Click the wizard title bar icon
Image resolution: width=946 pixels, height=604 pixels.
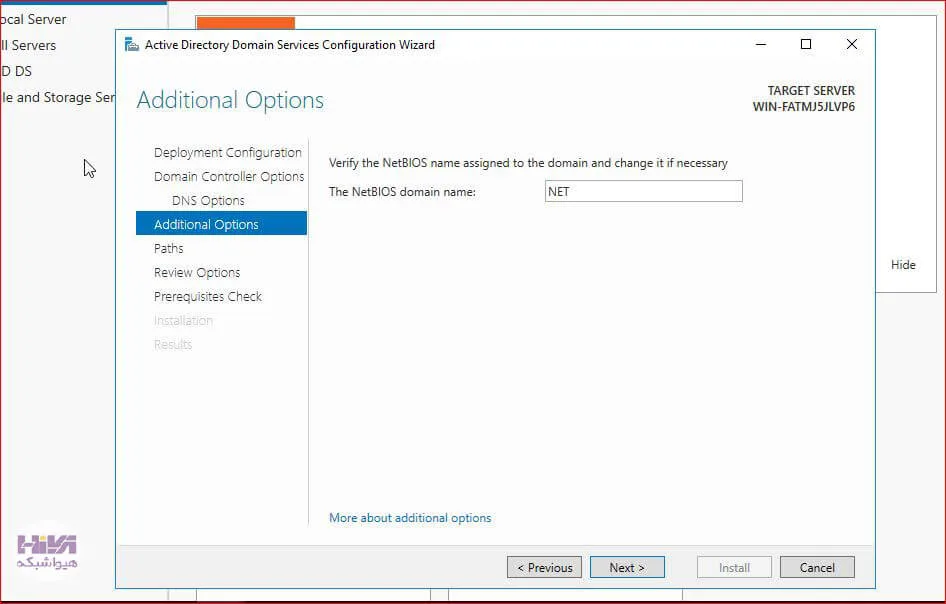coord(132,45)
